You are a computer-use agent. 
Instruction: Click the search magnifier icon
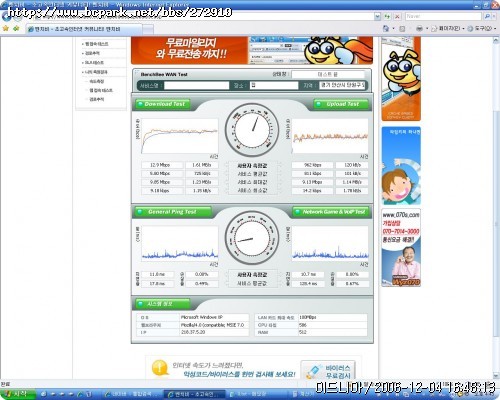pos(487,16)
